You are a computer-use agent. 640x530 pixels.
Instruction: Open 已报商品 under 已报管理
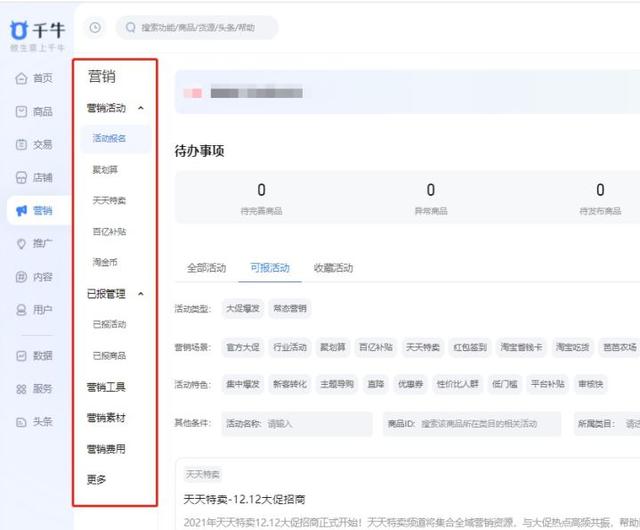click(109, 356)
